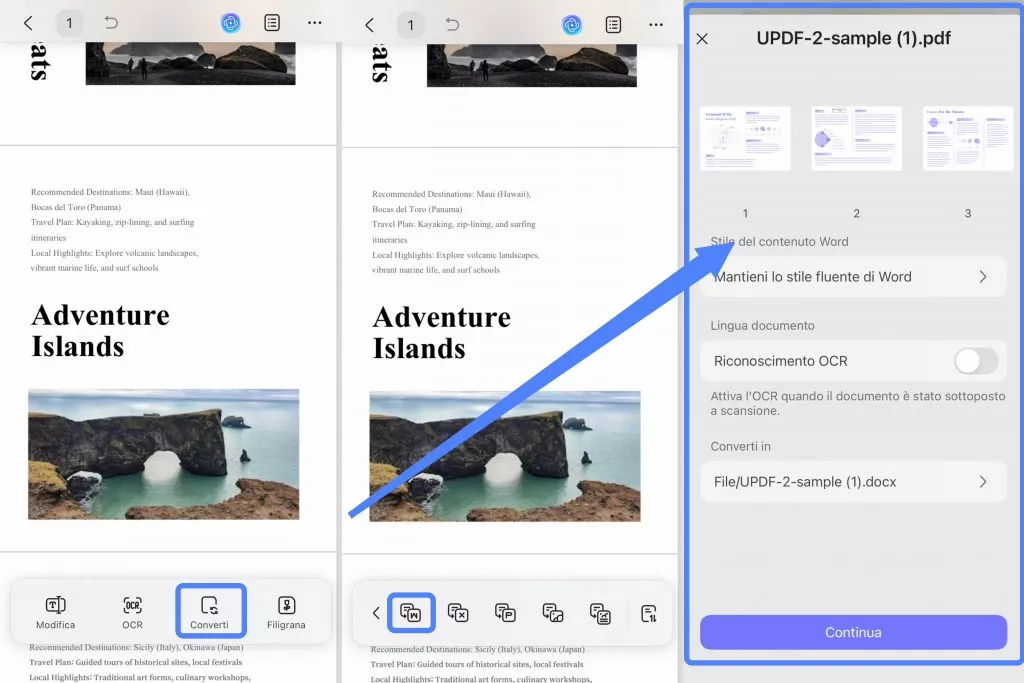Select page 2 thumbnail in conversion dialog
This screenshot has height=683, width=1024.
click(856, 138)
